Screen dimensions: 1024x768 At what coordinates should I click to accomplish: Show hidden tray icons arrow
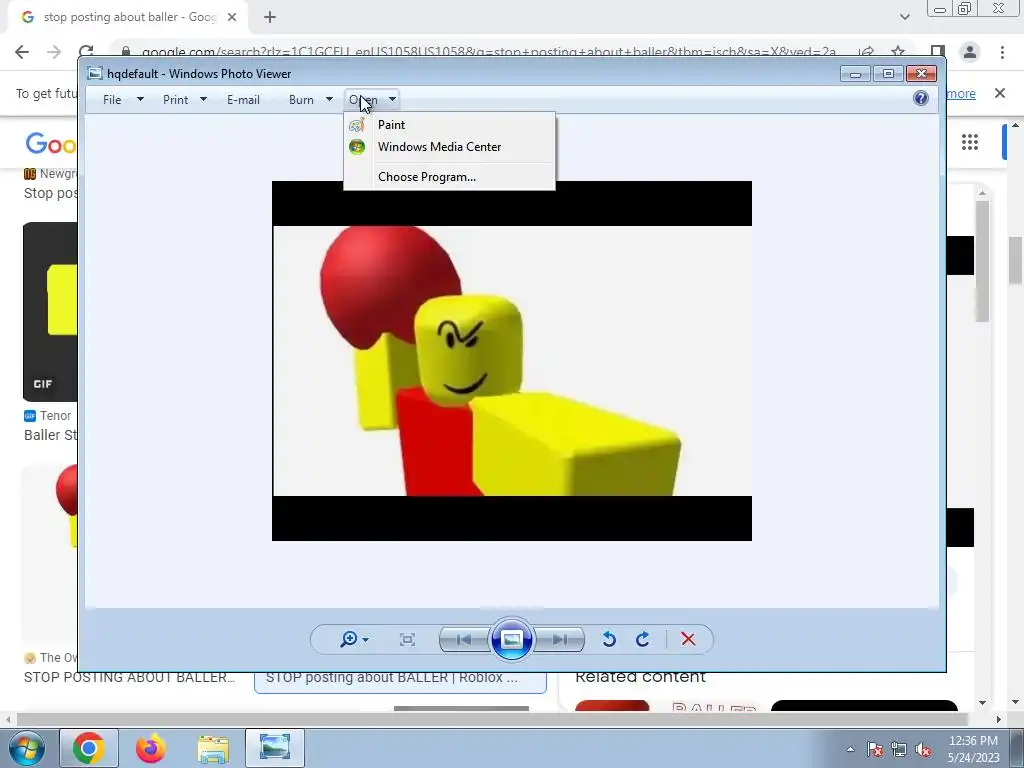pos(850,749)
